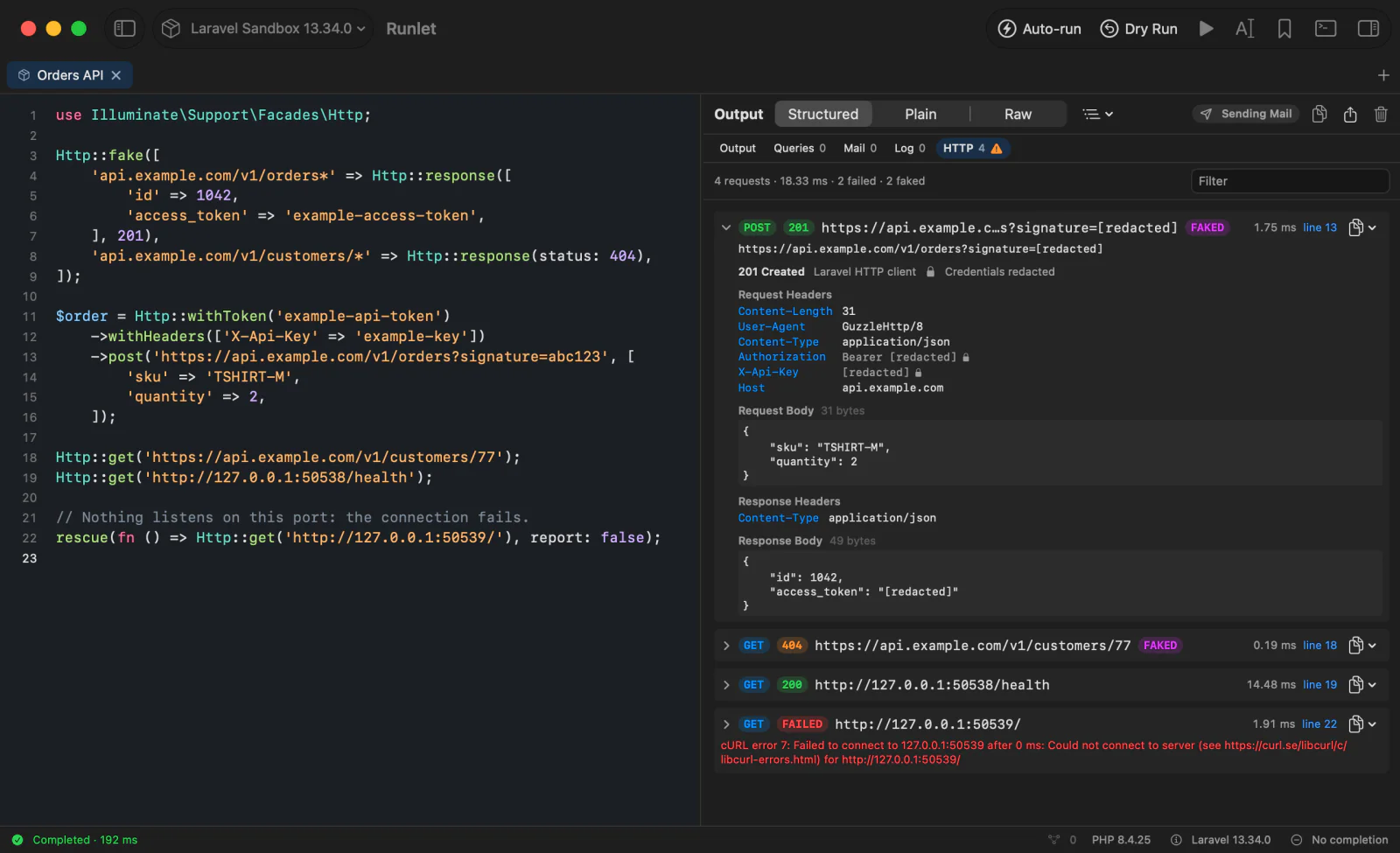Select the HTTP 4 tab

tap(973, 148)
